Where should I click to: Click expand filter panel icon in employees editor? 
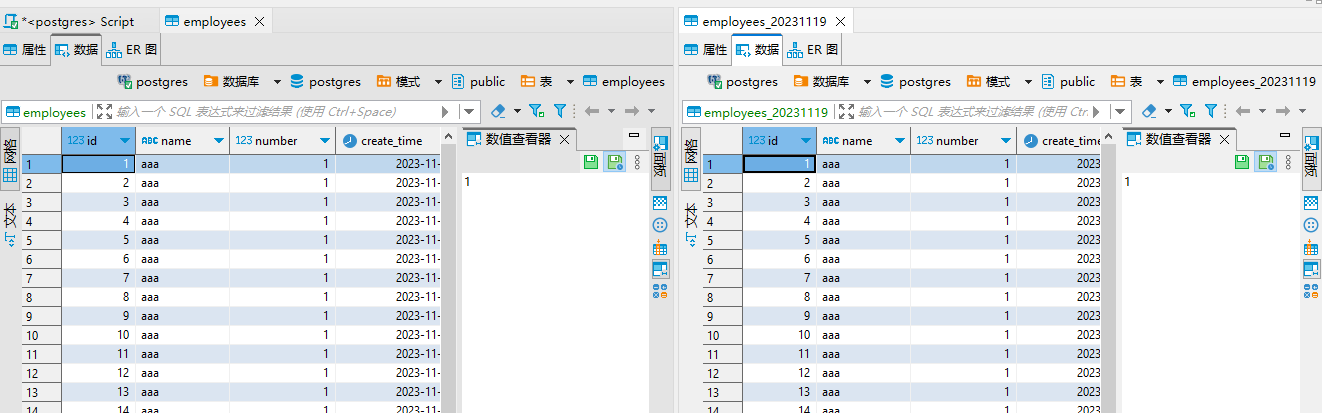point(104,112)
